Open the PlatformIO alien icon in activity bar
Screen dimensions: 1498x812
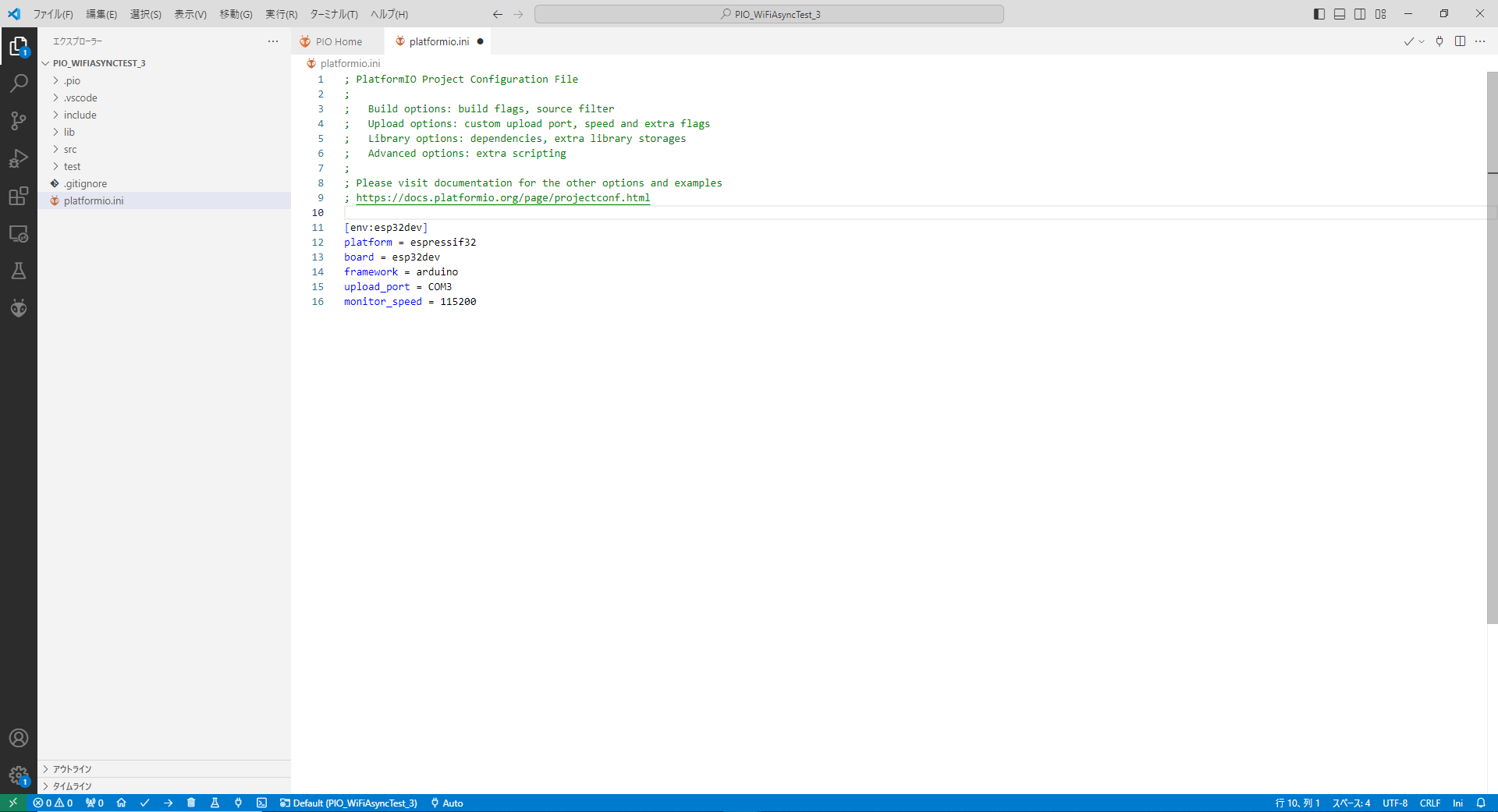tap(19, 308)
